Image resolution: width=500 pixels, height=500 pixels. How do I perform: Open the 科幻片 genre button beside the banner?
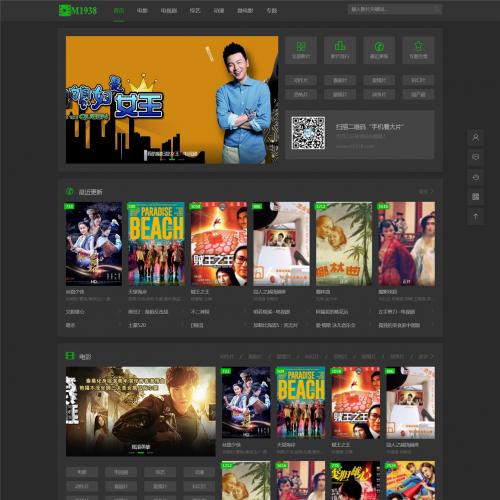418,80
